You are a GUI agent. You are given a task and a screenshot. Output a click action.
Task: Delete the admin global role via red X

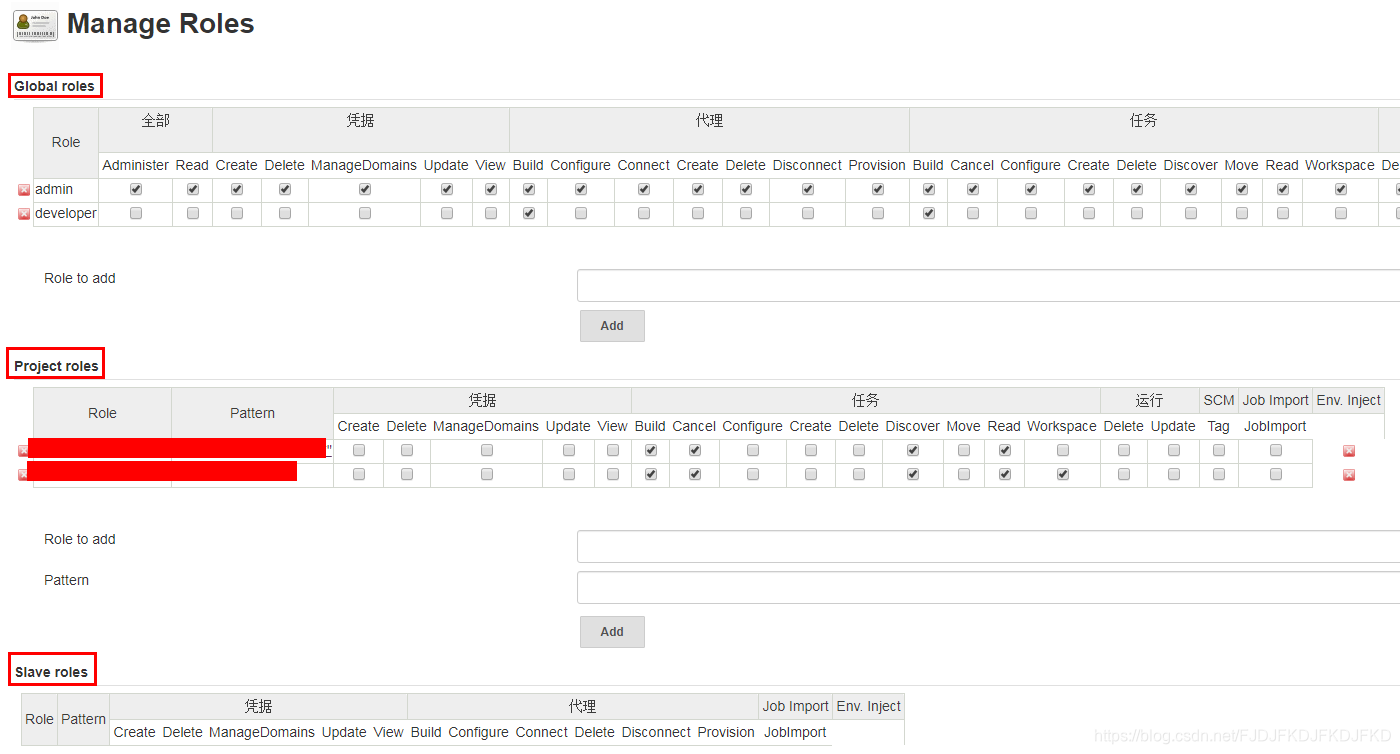[x=24, y=190]
